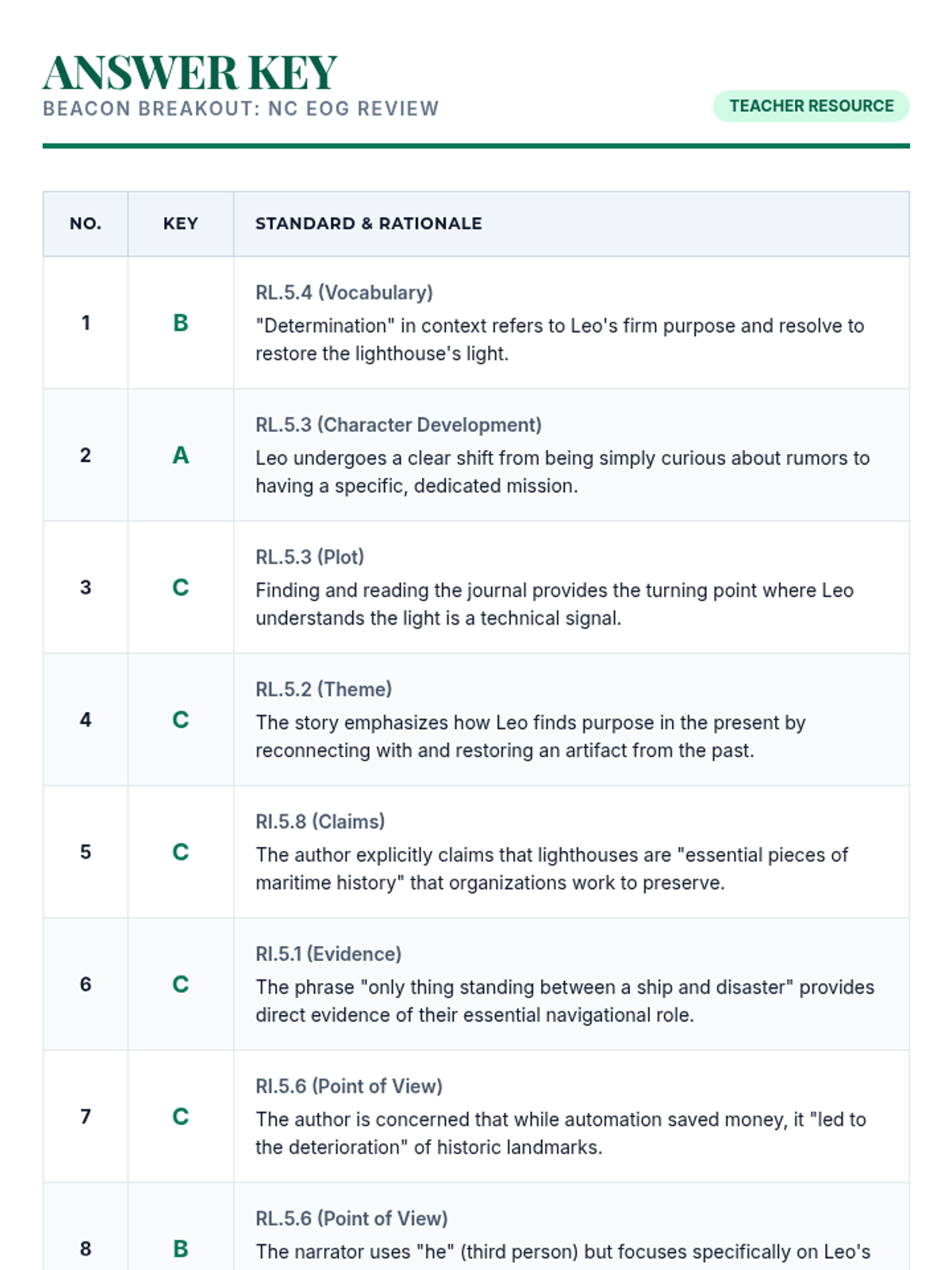Select answer key A for question 2
The width and height of the screenshot is (952, 1270).
click(x=181, y=456)
